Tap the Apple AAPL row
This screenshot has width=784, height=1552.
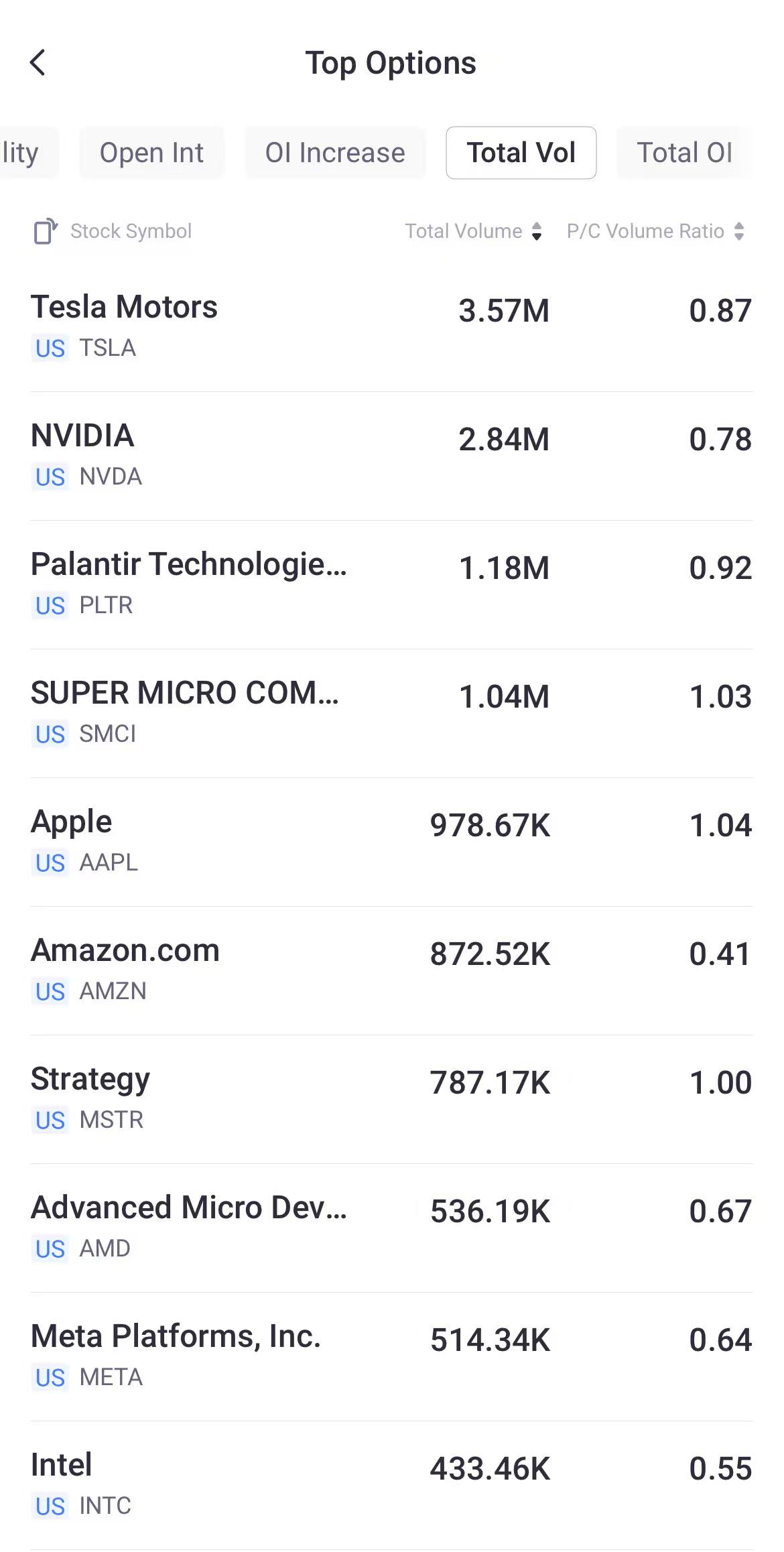click(x=391, y=842)
